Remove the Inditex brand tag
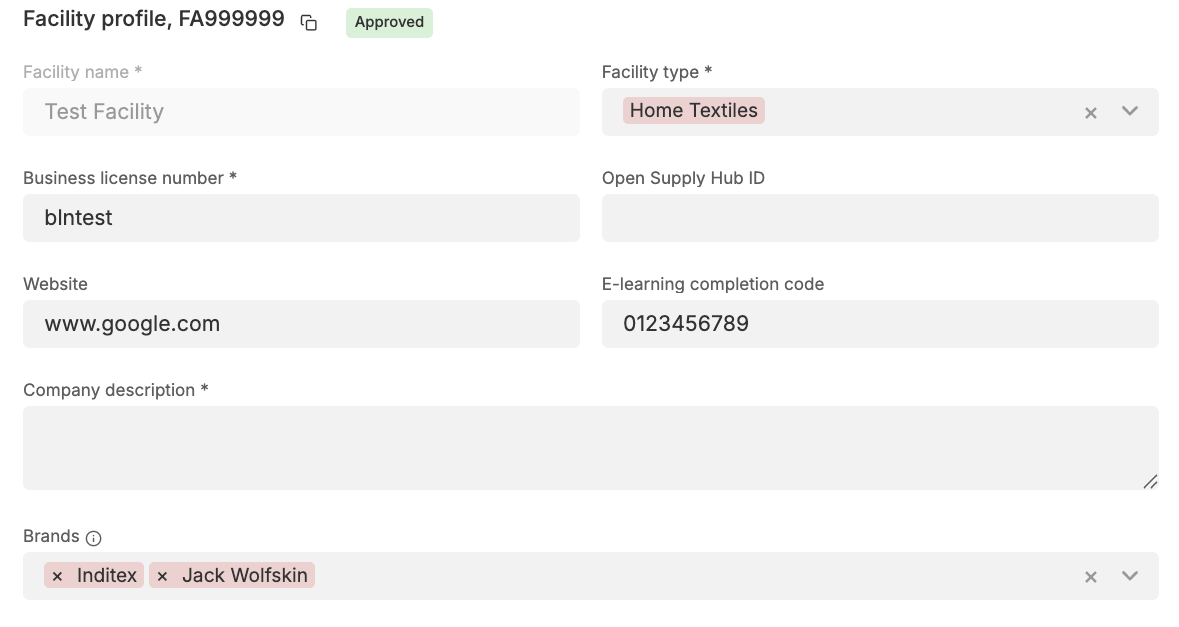Image resolution: width=1179 pixels, height=627 pixels. point(58,576)
